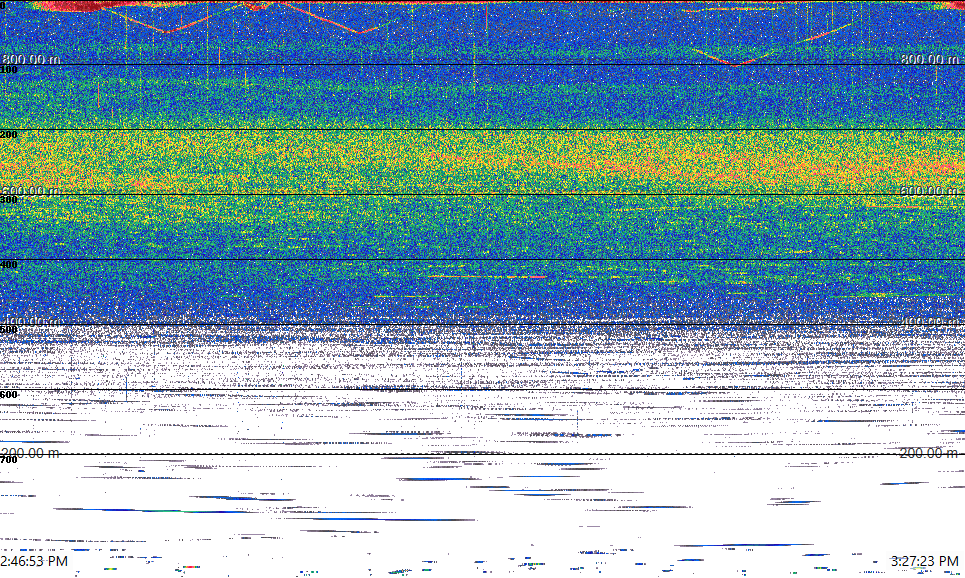Click the 200 depth grid label

pyautogui.click(x=9, y=135)
